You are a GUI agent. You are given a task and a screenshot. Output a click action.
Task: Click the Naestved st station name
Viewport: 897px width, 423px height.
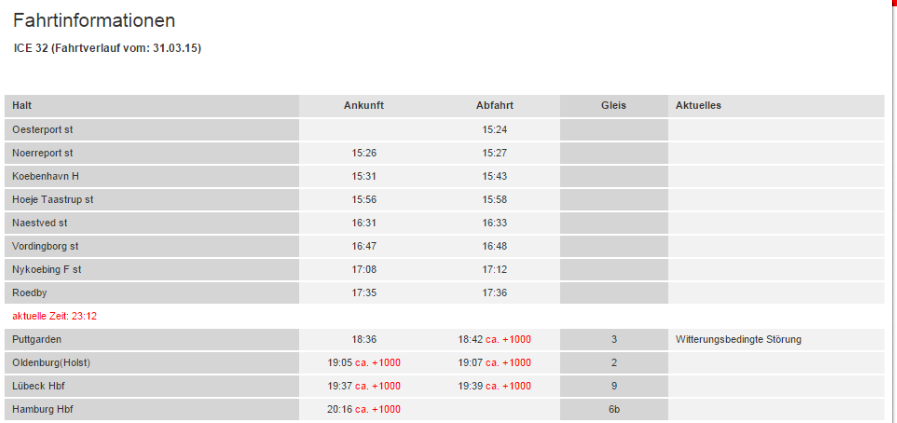(39, 223)
